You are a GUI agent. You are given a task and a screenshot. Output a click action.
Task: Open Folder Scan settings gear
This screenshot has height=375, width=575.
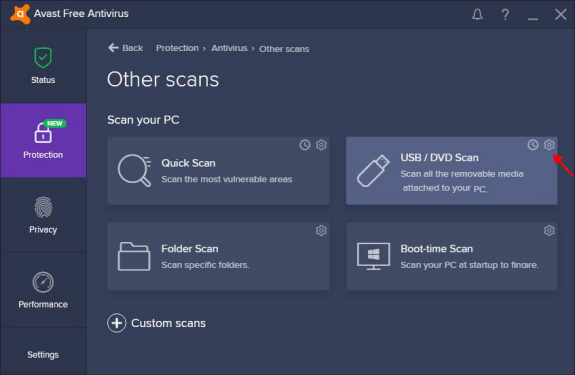pyautogui.click(x=321, y=231)
